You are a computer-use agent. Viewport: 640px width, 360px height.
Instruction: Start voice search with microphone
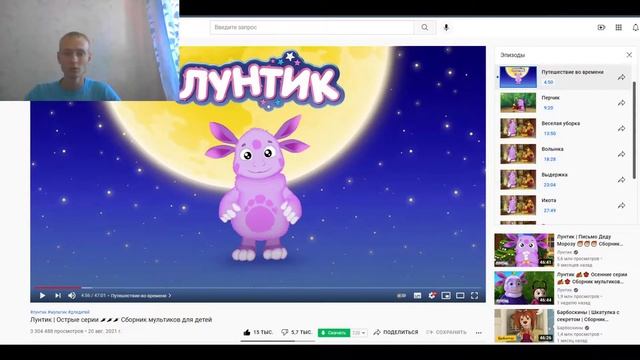[x=446, y=27]
